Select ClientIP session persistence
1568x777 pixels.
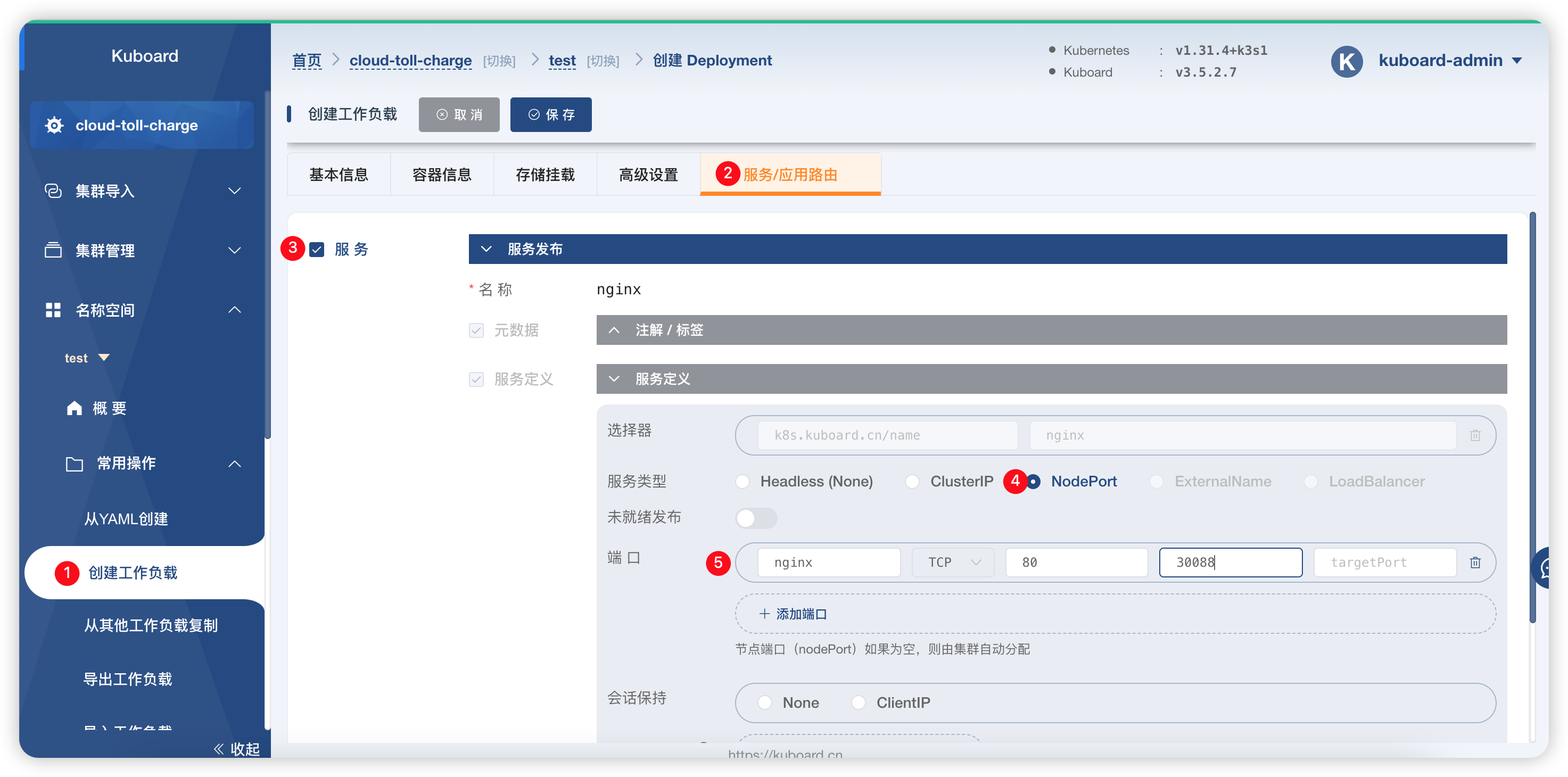click(x=859, y=703)
